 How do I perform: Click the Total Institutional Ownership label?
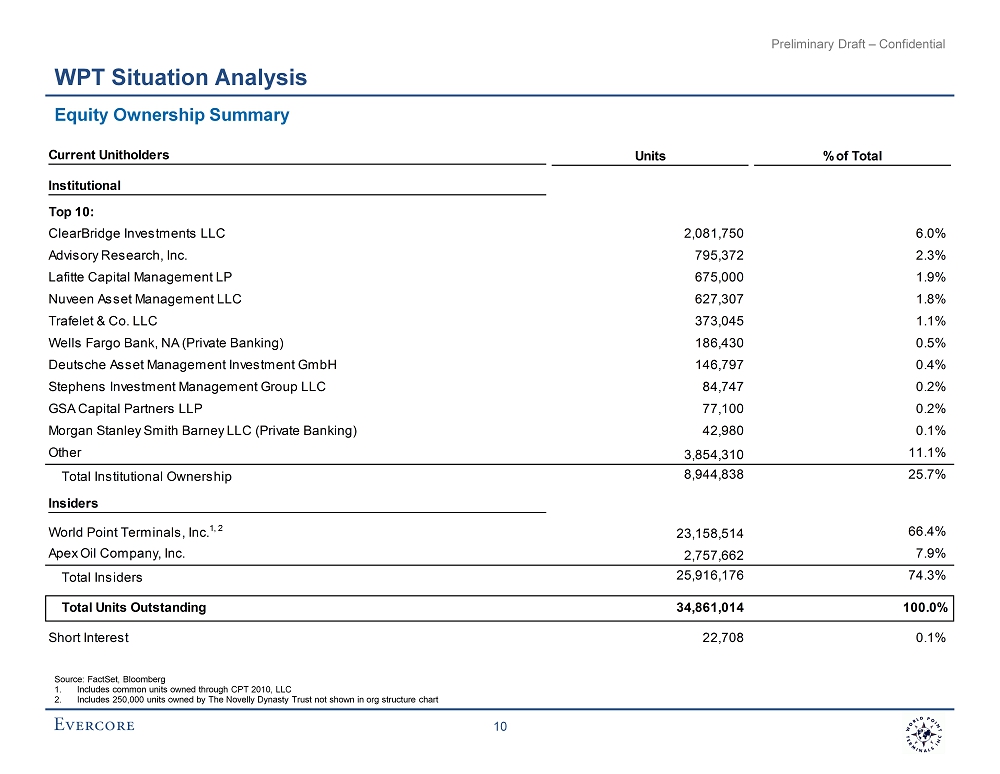(x=146, y=476)
